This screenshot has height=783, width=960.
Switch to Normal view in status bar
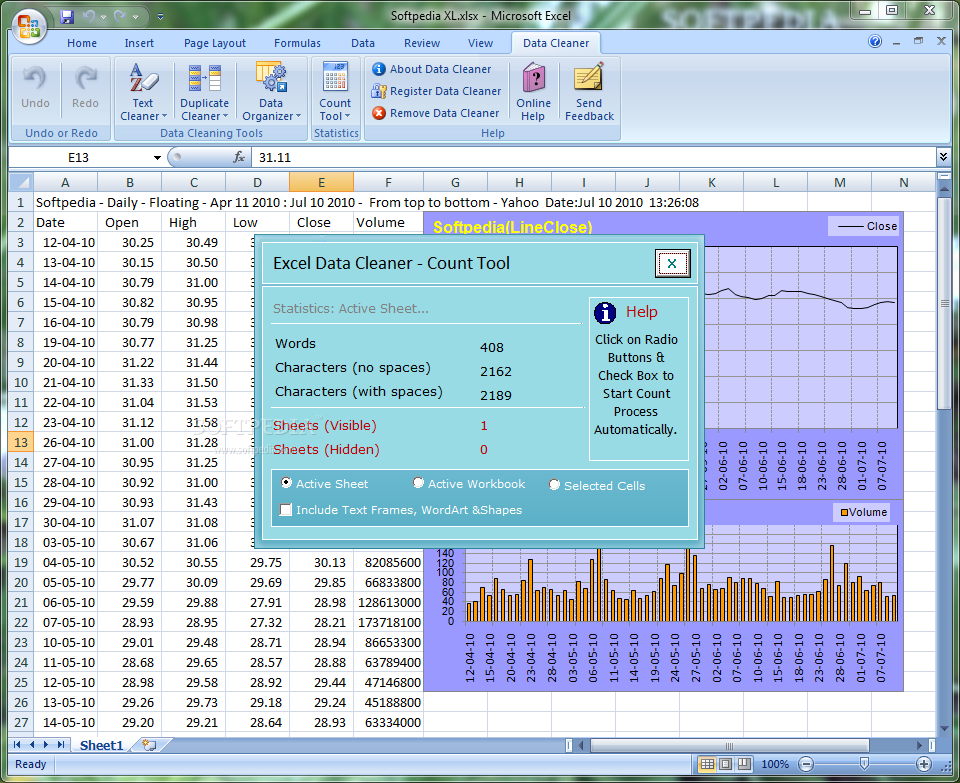pyautogui.click(x=707, y=764)
